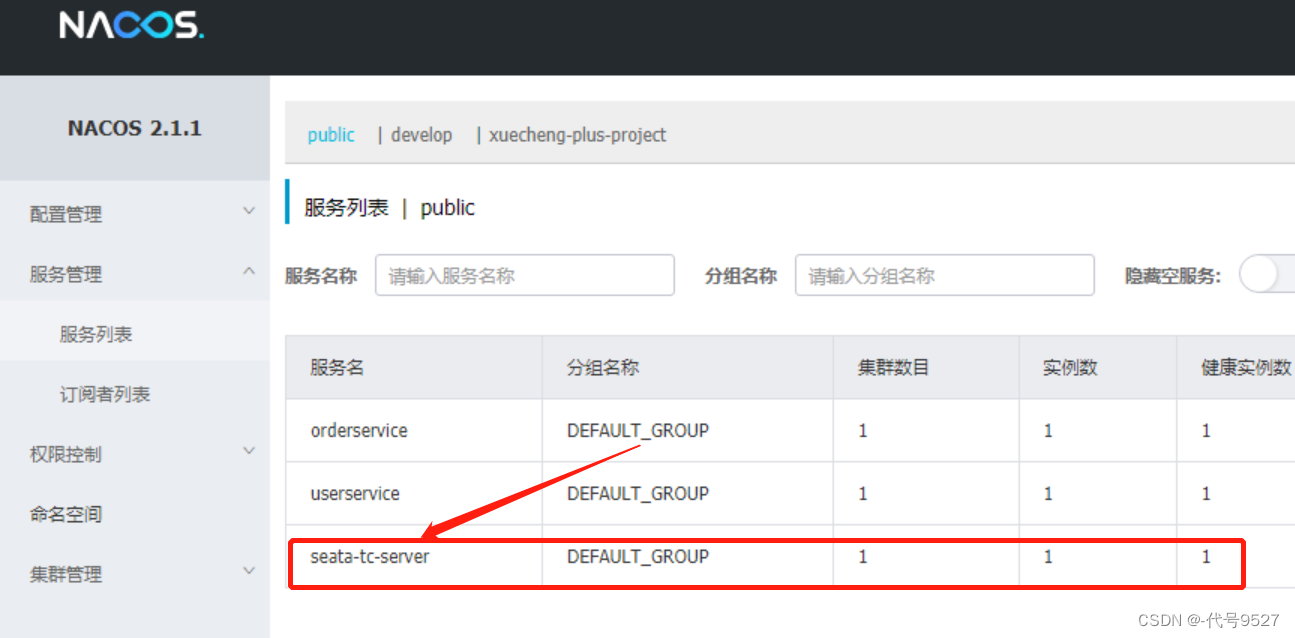
Task: Expand the 集群管理 menu chevron
Action: click(249, 571)
